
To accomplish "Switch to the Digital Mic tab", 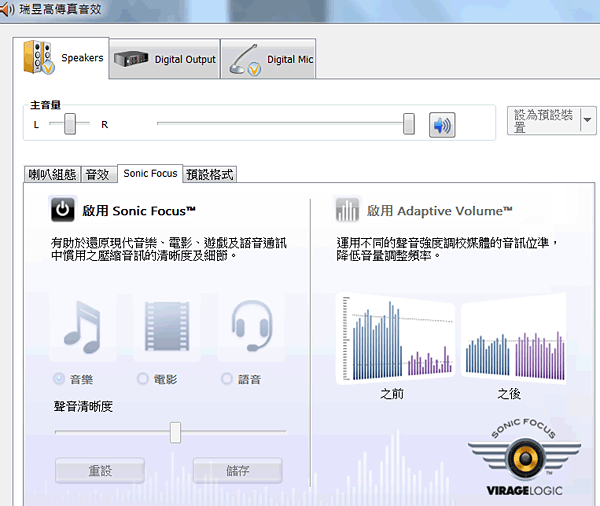I will [268, 59].
